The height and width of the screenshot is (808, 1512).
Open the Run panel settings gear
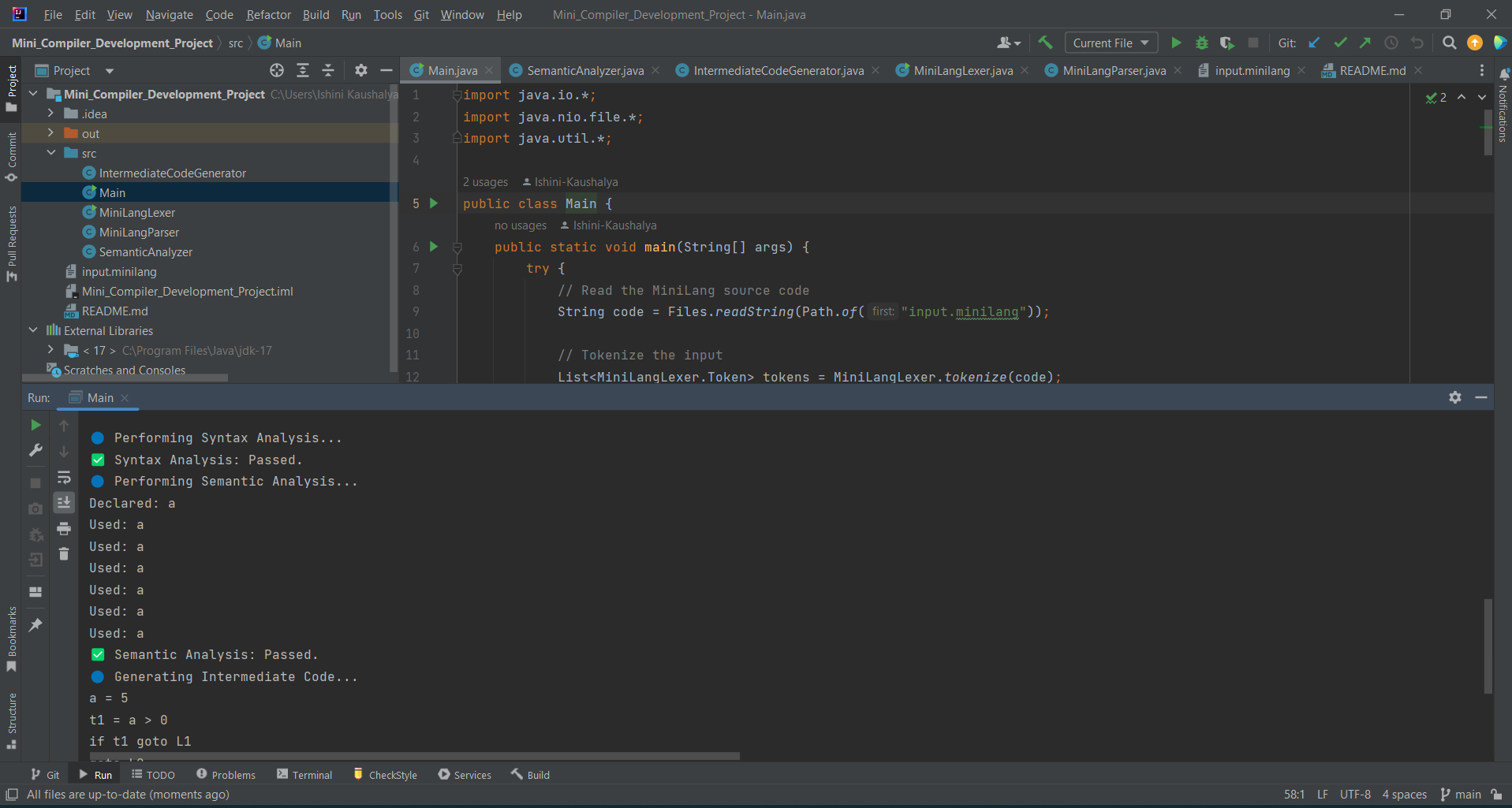(1455, 397)
